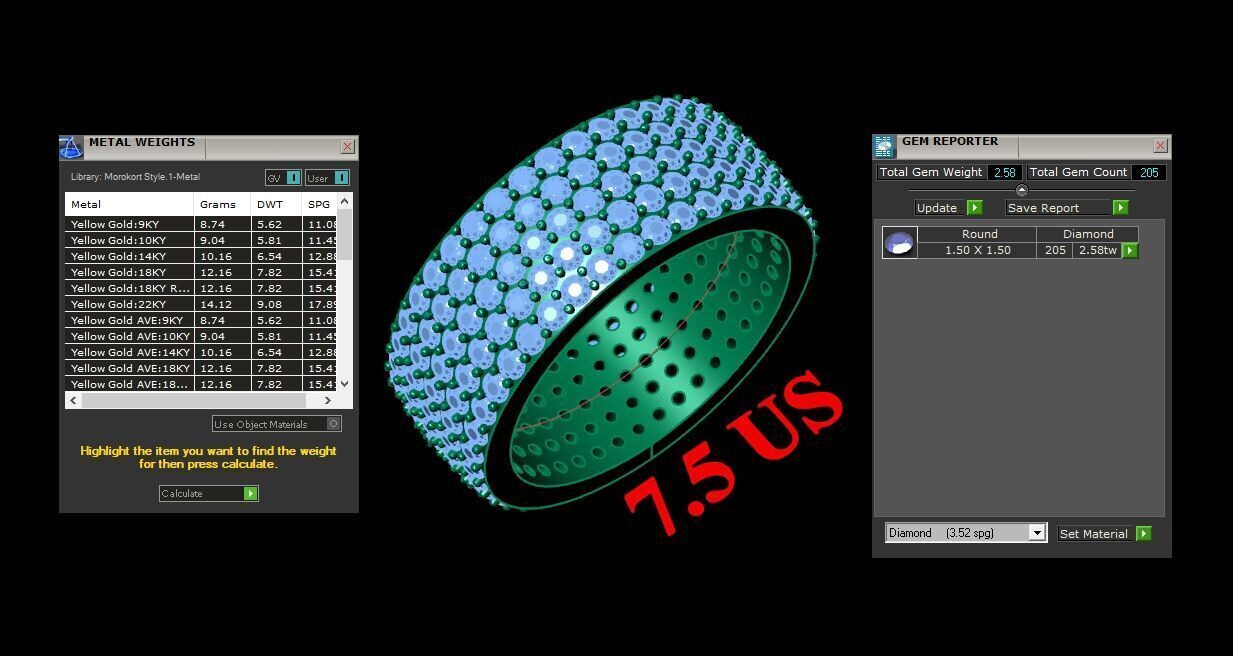1233x656 pixels.
Task: Select the Yellow Gold AVE:9KY row
Action: (x=201, y=320)
